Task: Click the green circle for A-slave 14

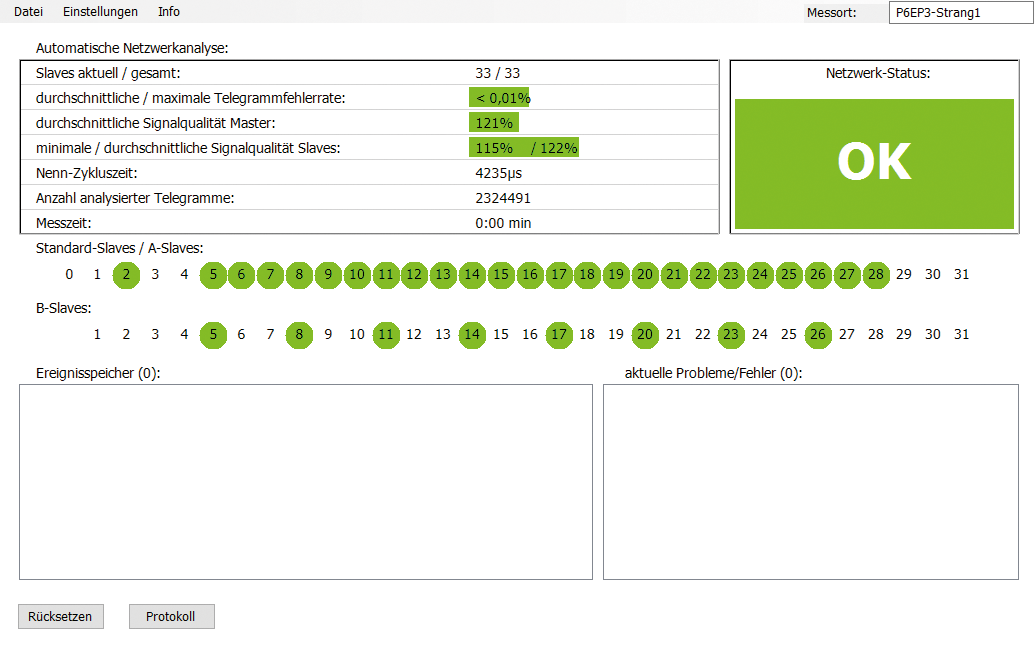Action: (472, 275)
